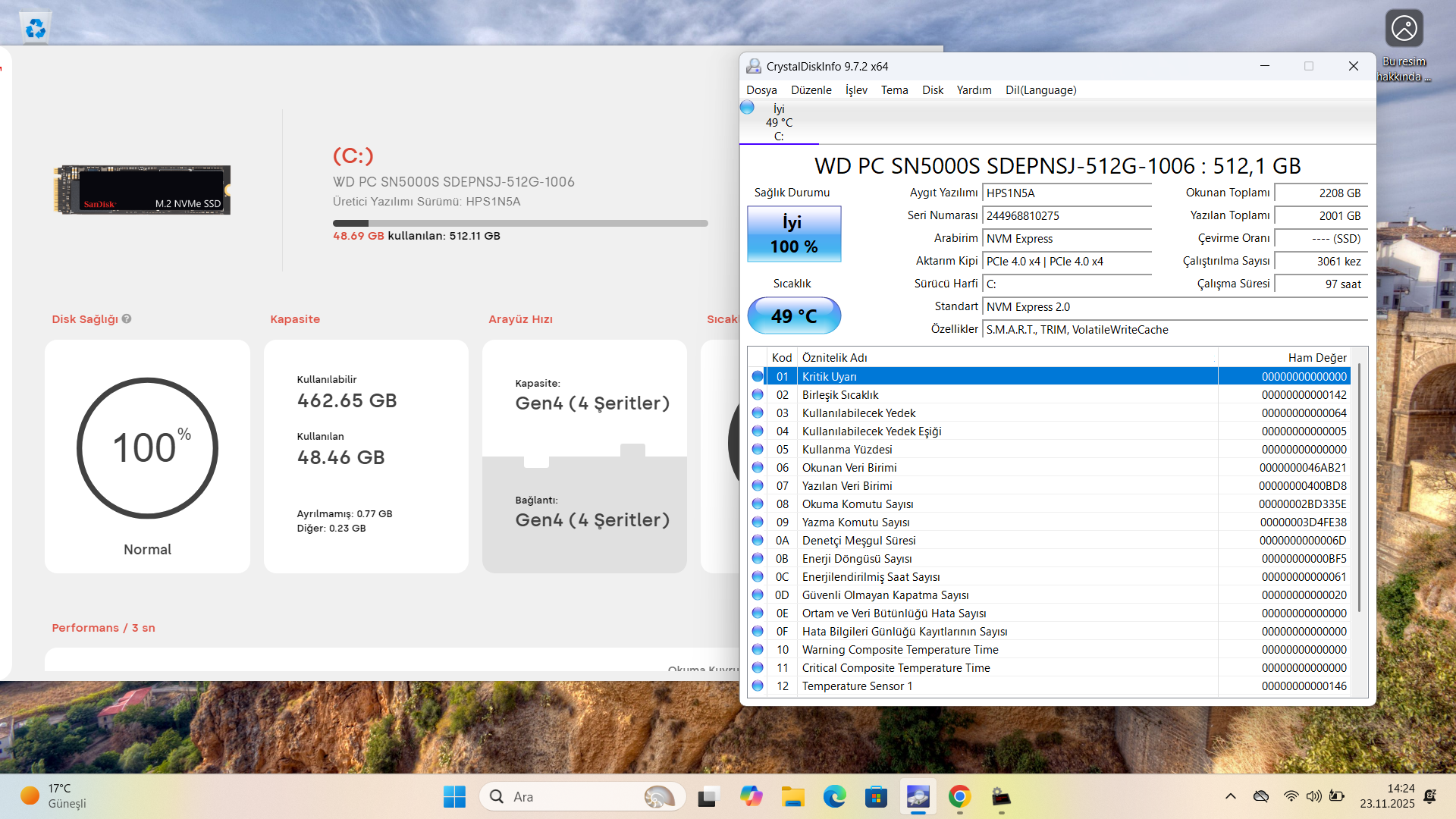The width and height of the screenshot is (1456, 819).
Task: Open the Dil(Language) menu
Action: coord(1040,90)
